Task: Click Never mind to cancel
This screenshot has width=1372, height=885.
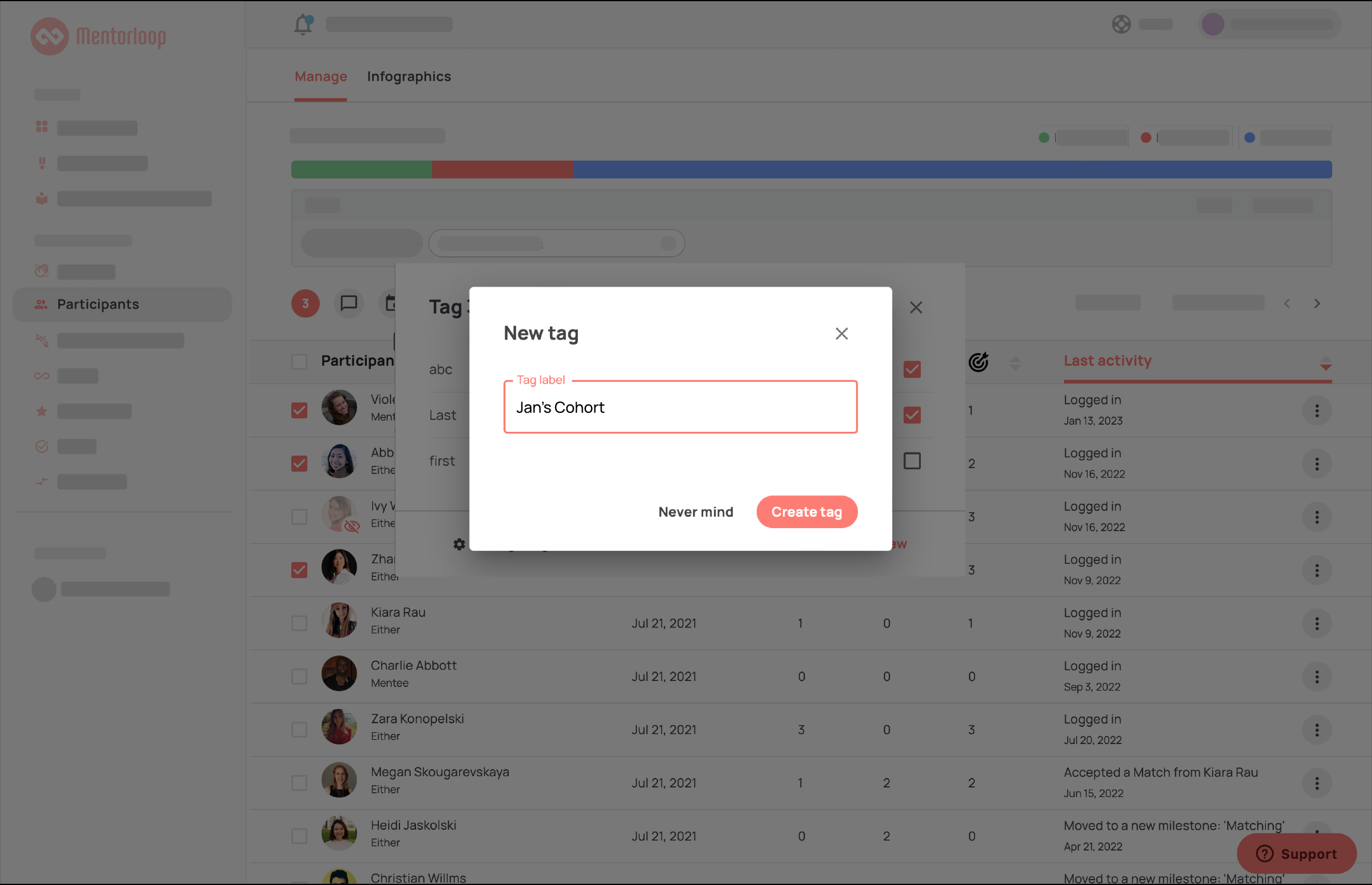Action: tap(696, 511)
